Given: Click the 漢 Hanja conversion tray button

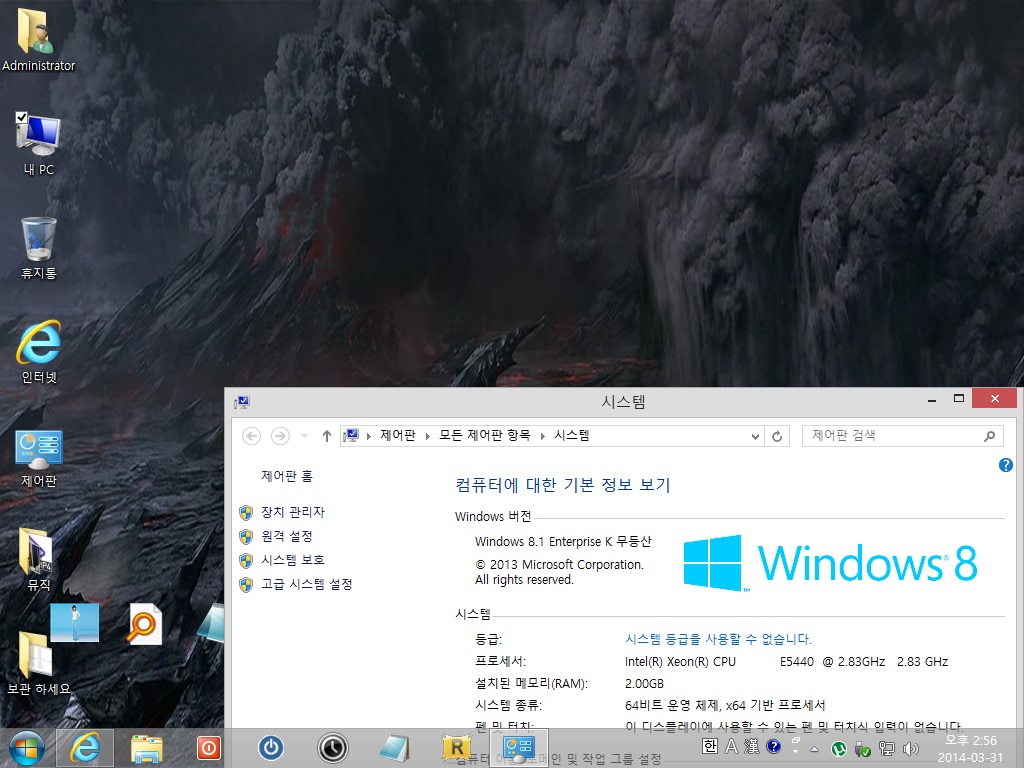Looking at the screenshot, I should click(752, 746).
